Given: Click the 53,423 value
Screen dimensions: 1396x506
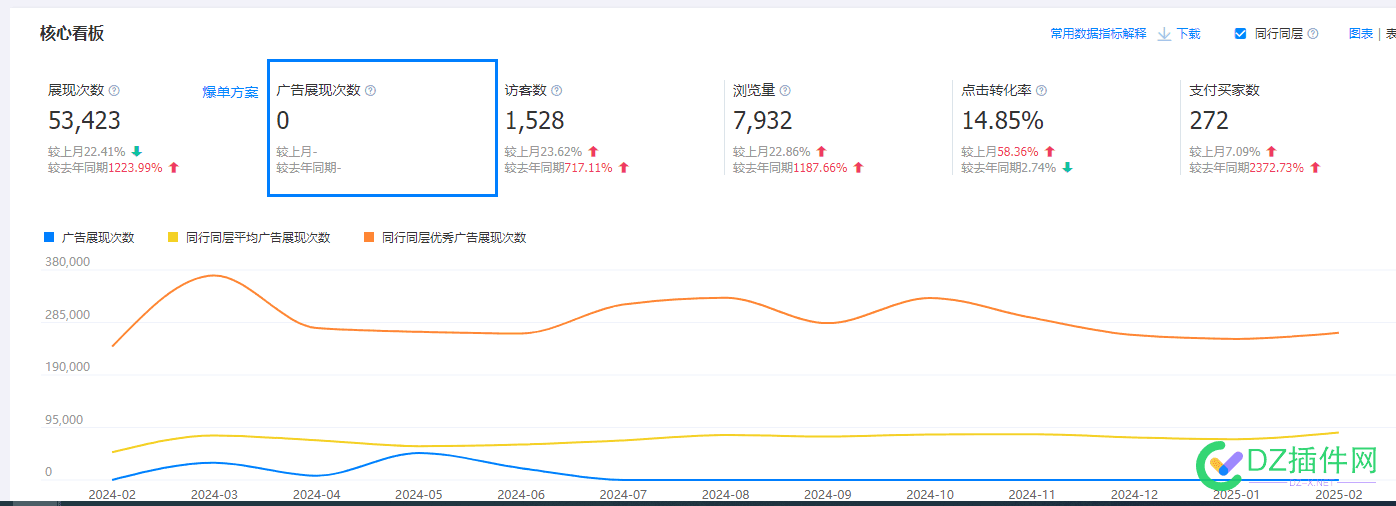Looking at the screenshot, I should coord(84,121).
